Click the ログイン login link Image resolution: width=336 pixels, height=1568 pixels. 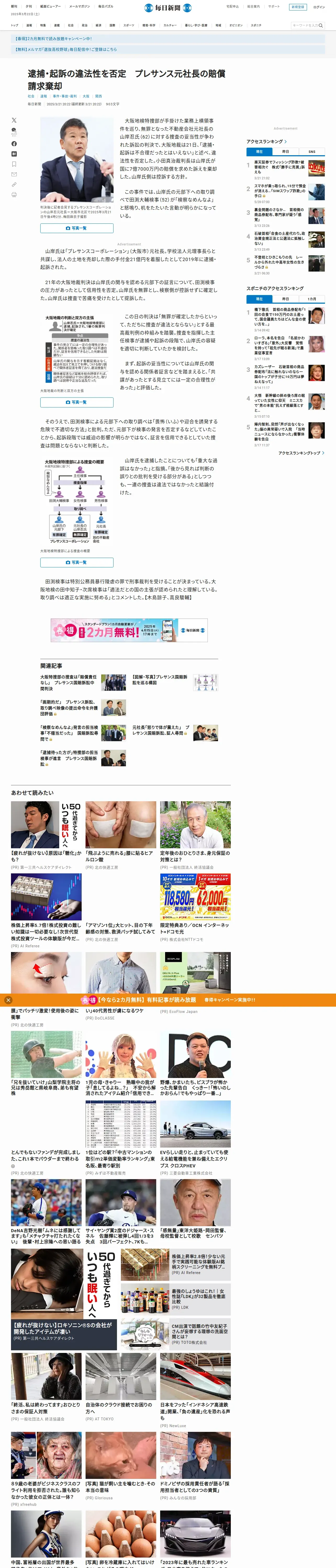click(x=319, y=7)
